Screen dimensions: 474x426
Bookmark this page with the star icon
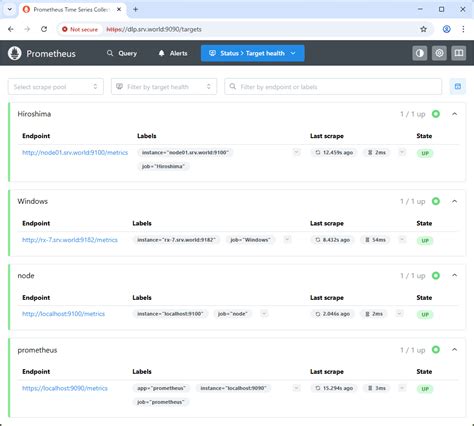click(x=423, y=29)
